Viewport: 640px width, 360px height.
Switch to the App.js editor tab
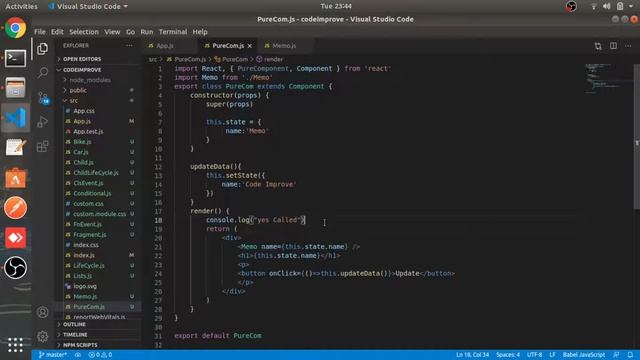coord(169,46)
